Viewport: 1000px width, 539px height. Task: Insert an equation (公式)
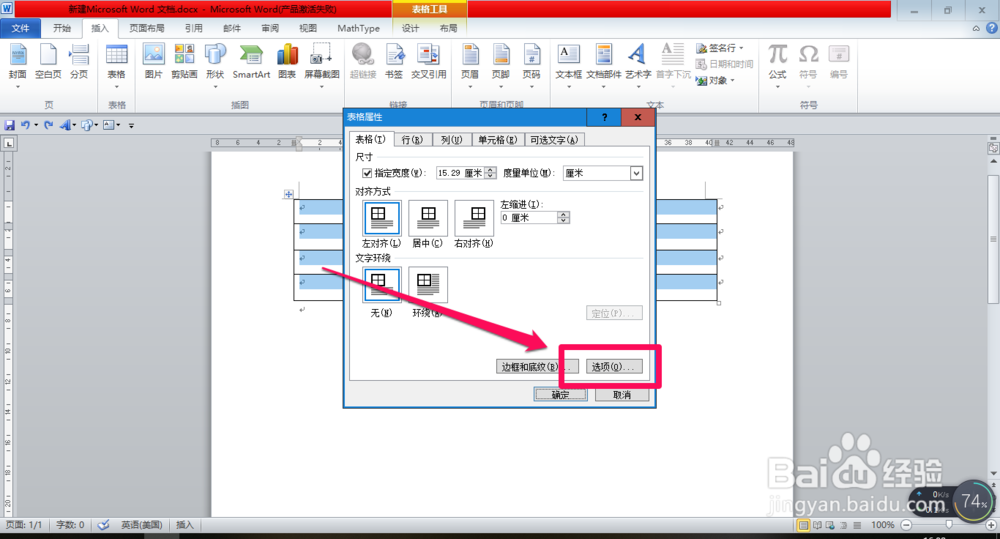tap(777, 63)
